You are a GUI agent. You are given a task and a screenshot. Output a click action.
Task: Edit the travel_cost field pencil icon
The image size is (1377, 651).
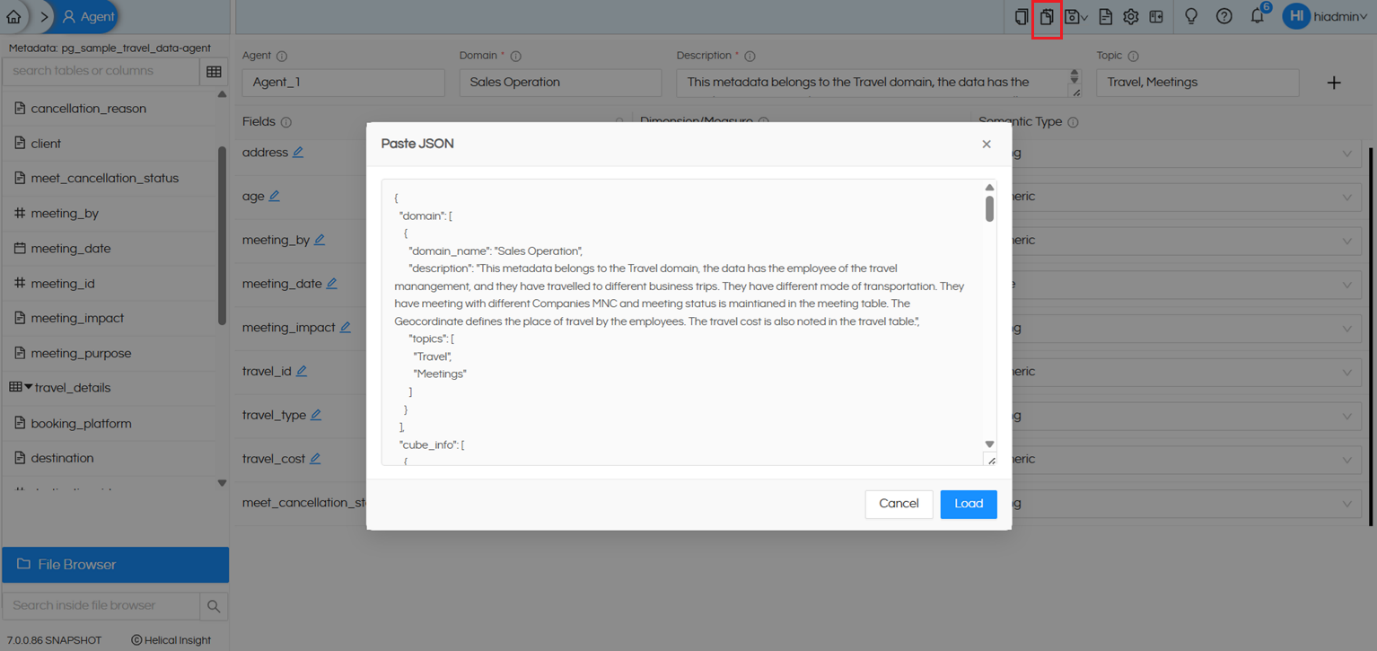click(x=315, y=459)
